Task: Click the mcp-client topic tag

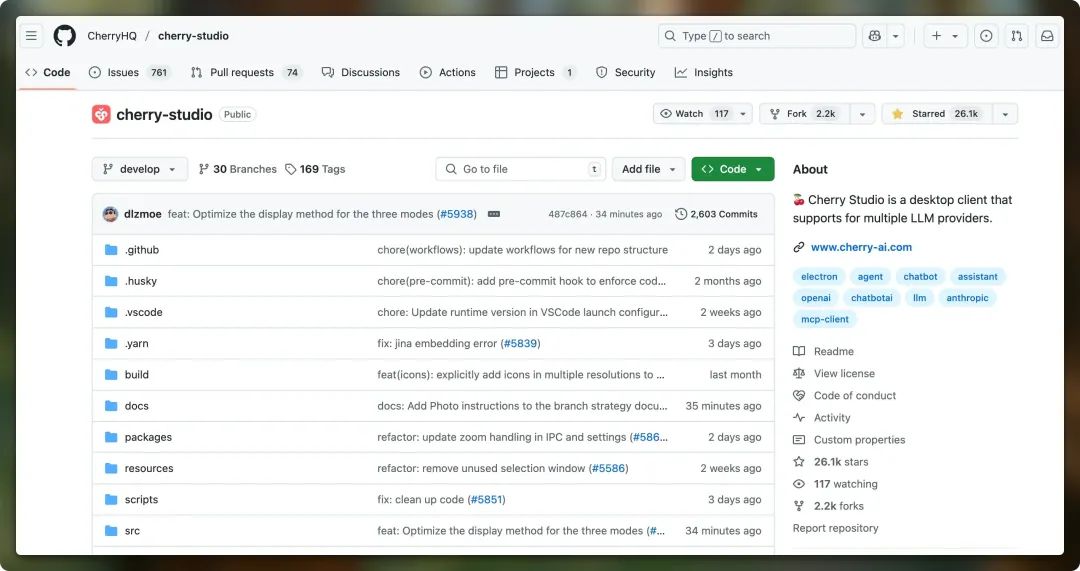Action: [x=824, y=319]
